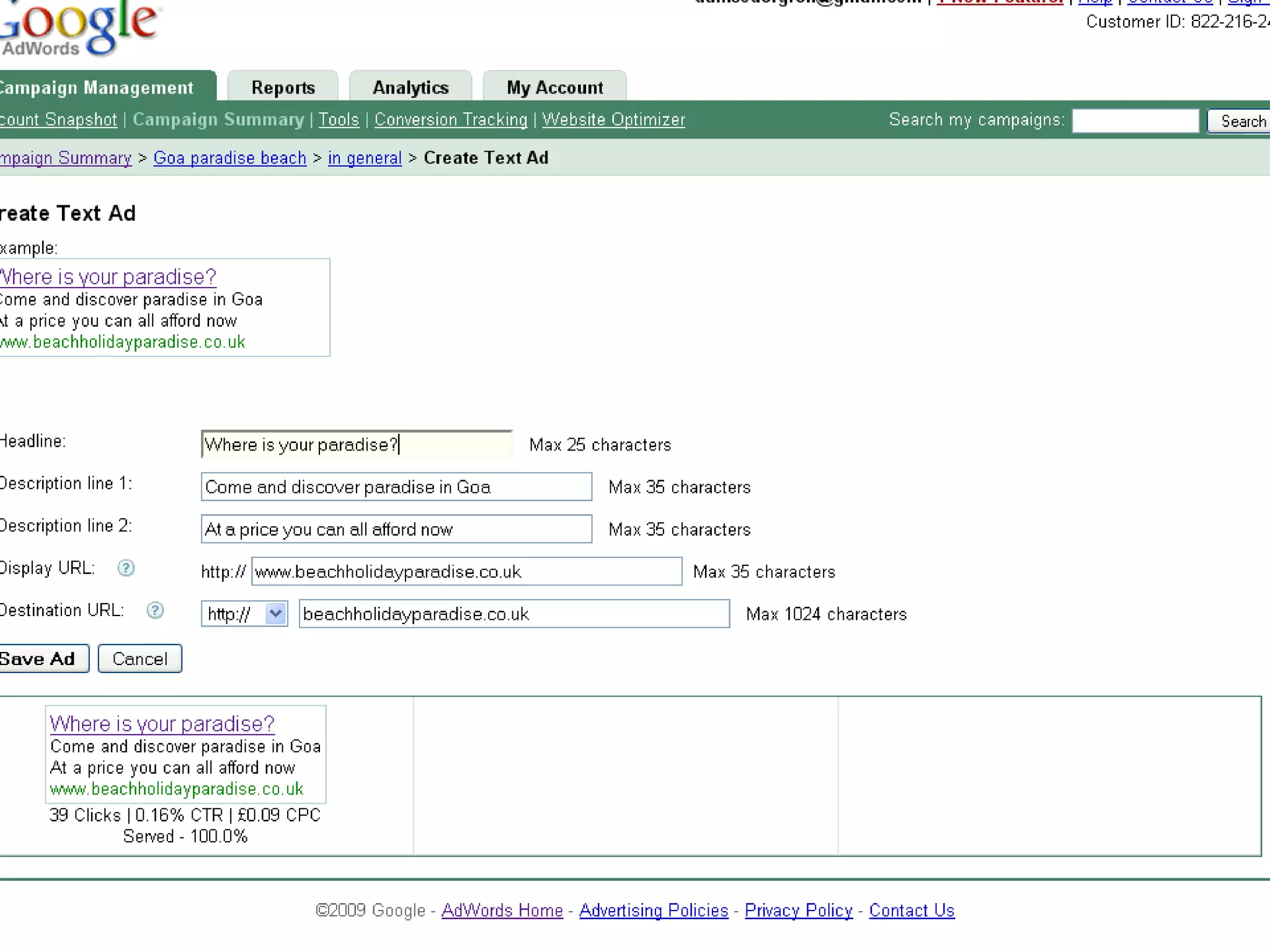1270x952 pixels.
Task: Navigate to Goa paradise beach breadcrumb
Action: point(229,158)
